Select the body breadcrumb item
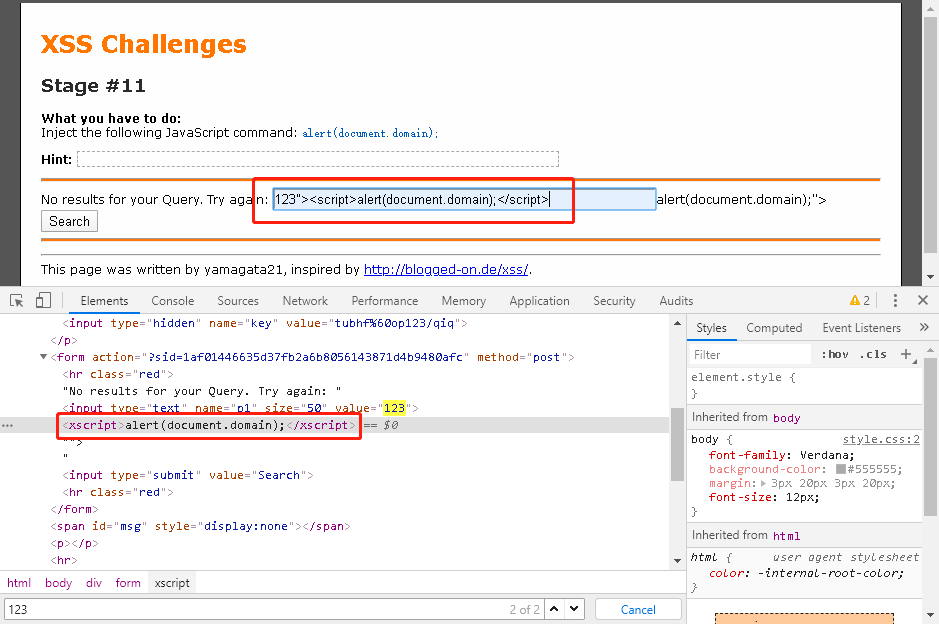 tap(58, 583)
